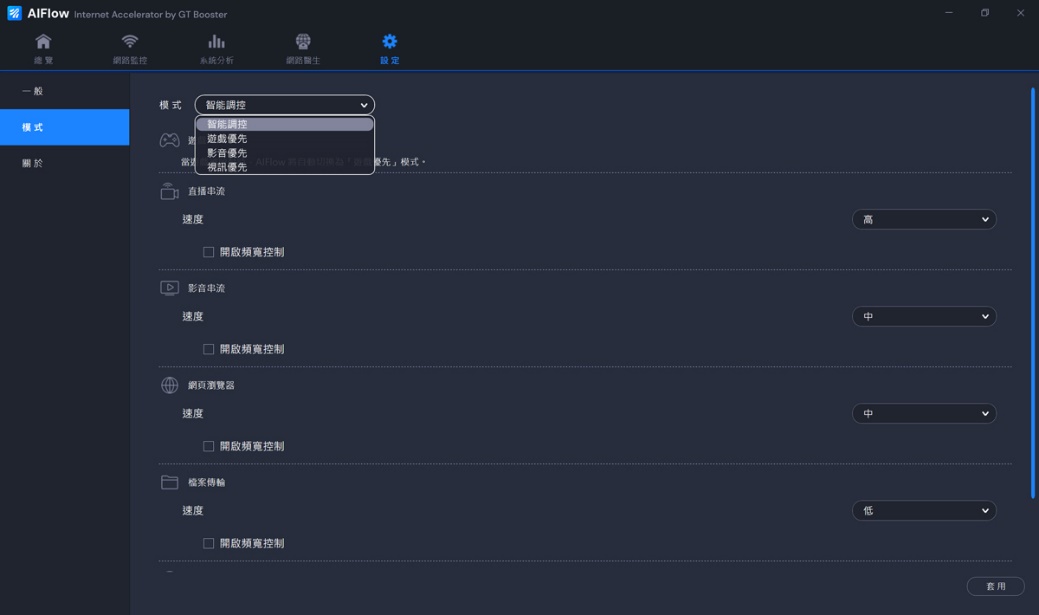The height and width of the screenshot is (615, 1039).
Task: Open 網頁瀏覽器 speed dropdown showing 中
Action: tap(923, 414)
